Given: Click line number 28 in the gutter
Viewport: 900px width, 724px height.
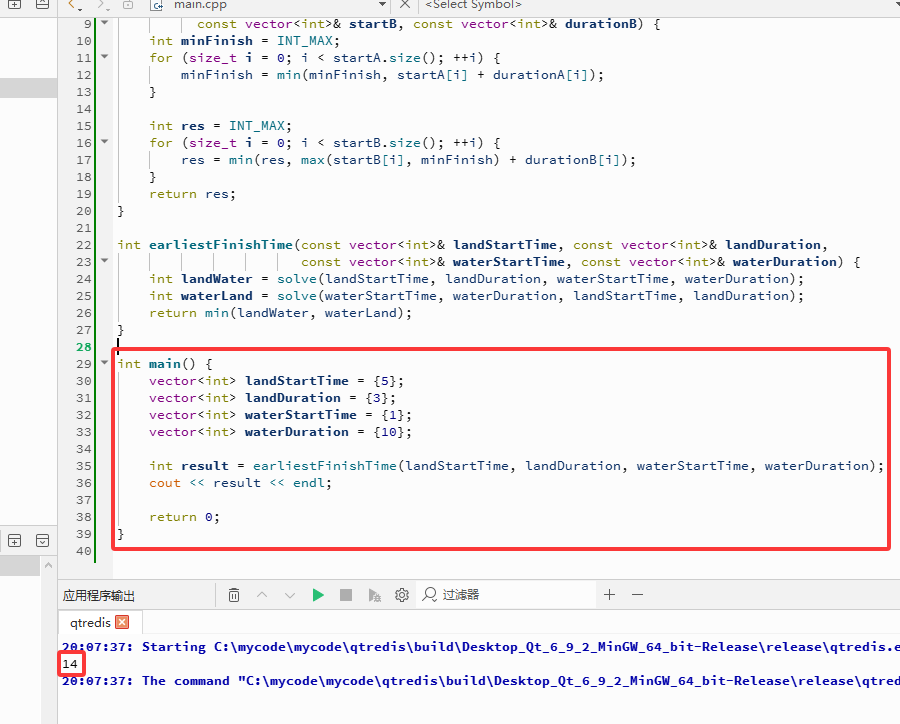Looking at the screenshot, I should 84,347.
